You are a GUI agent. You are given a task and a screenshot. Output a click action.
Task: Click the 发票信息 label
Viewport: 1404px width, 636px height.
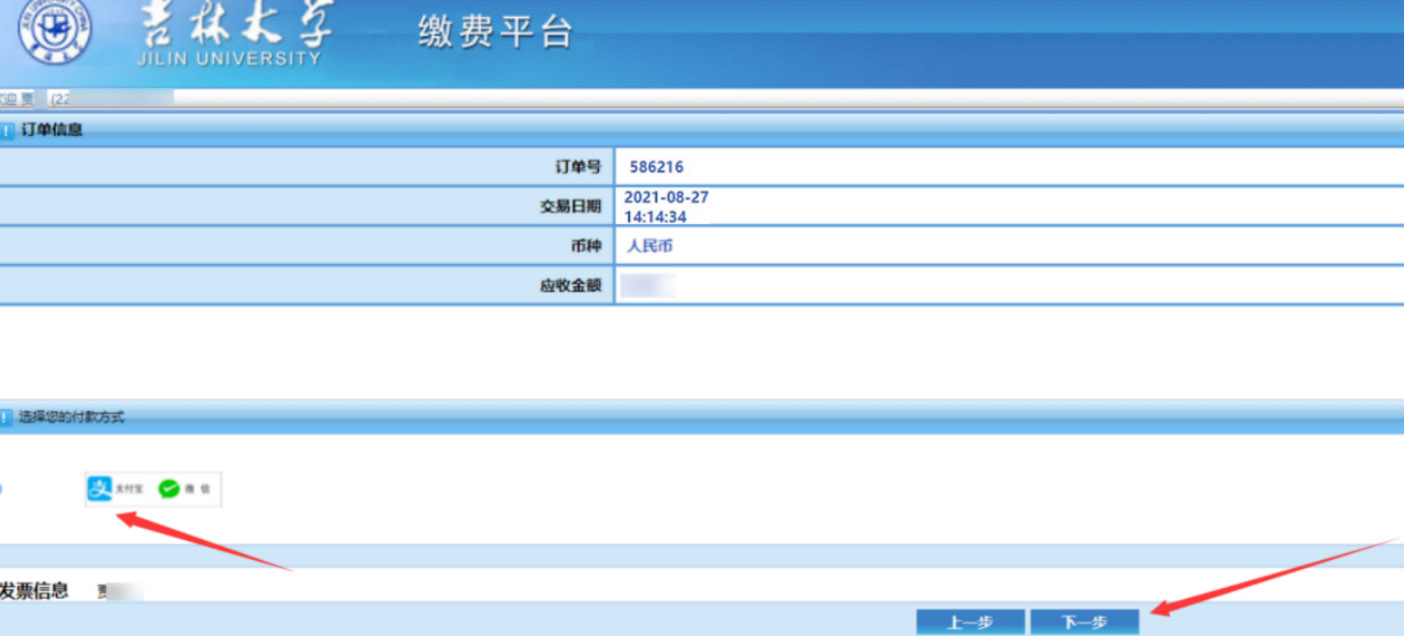34,590
